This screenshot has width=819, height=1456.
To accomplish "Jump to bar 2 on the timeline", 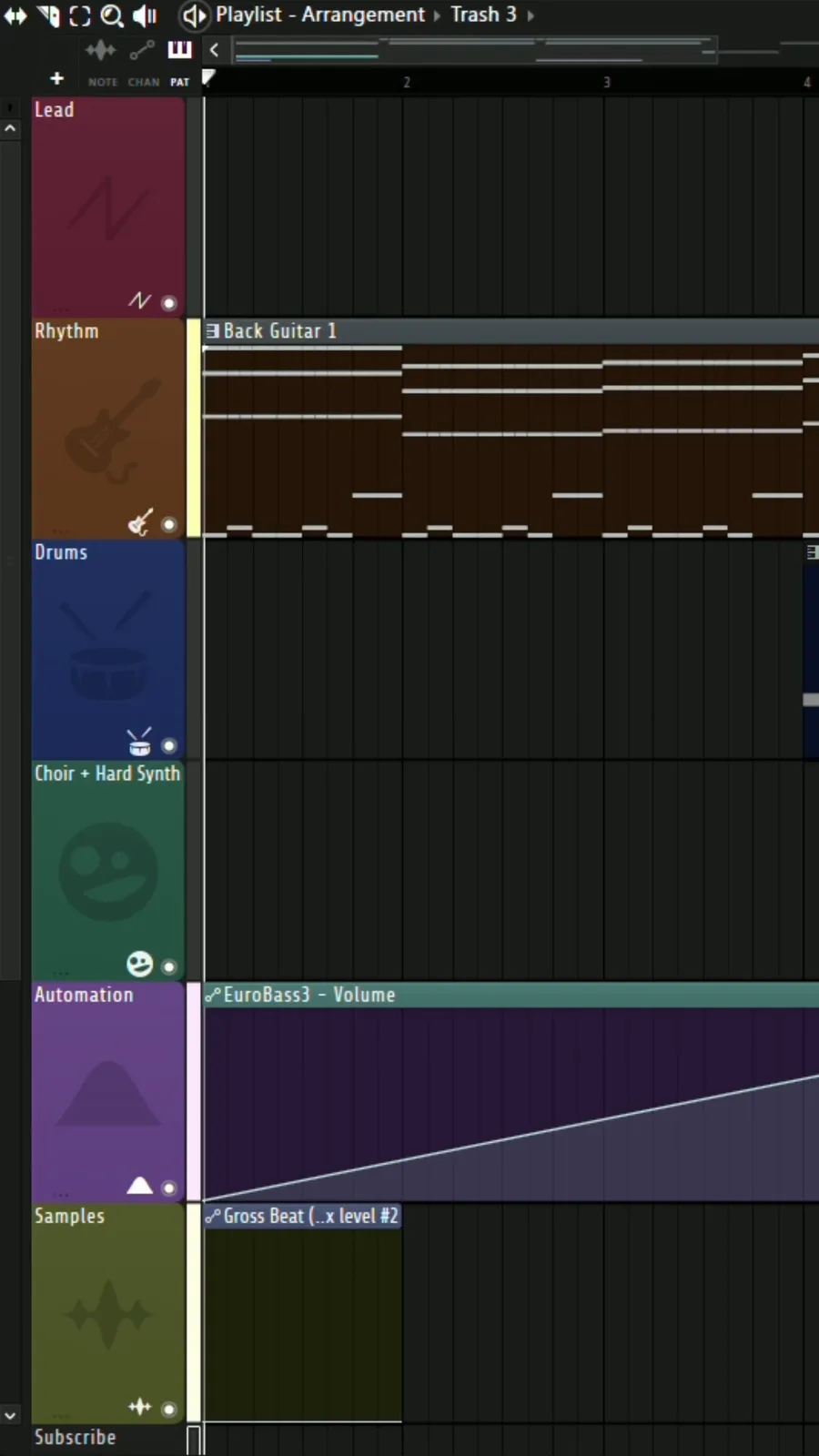I will tap(407, 82).
